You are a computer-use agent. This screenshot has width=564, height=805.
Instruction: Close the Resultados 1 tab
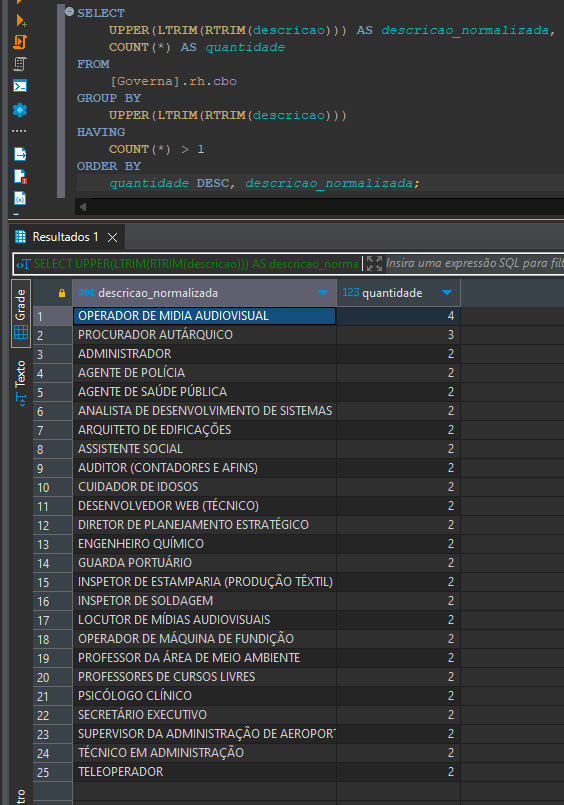(112, 237)
